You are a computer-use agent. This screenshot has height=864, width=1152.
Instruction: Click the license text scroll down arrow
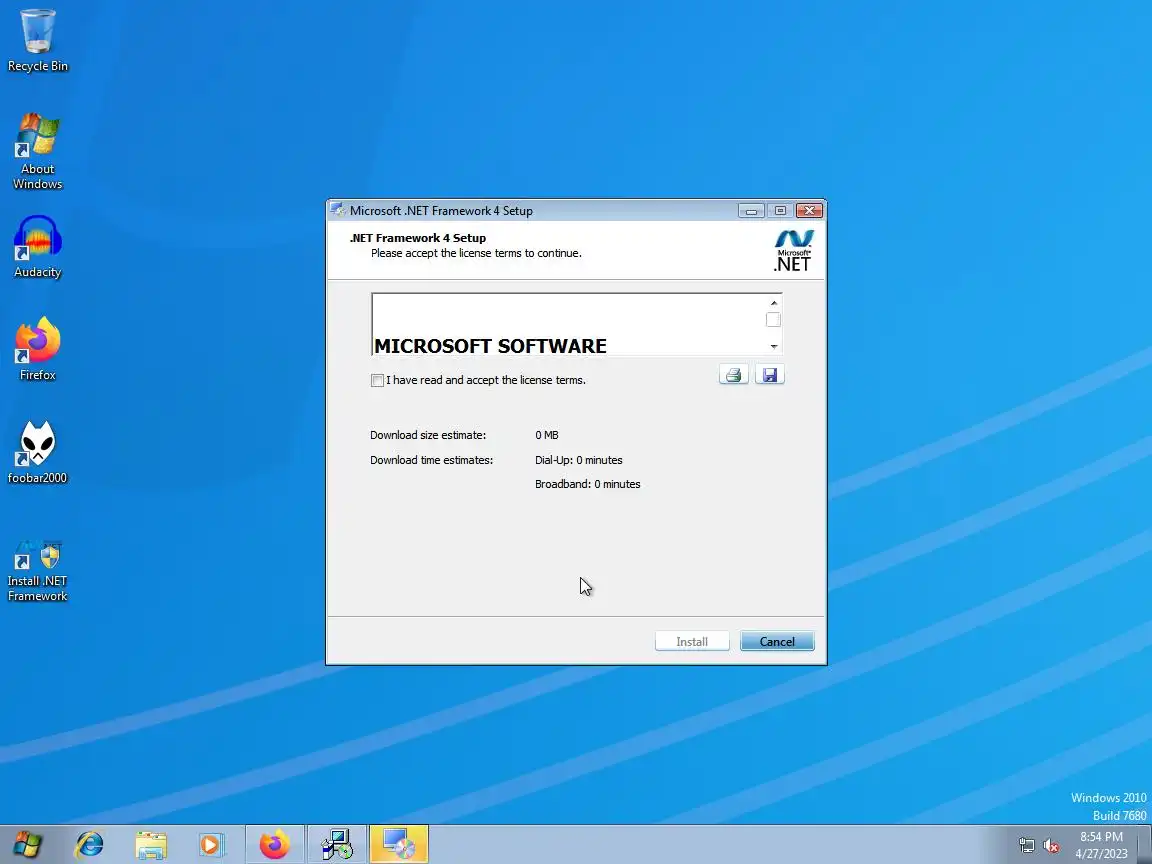click(x=774, y=346)
